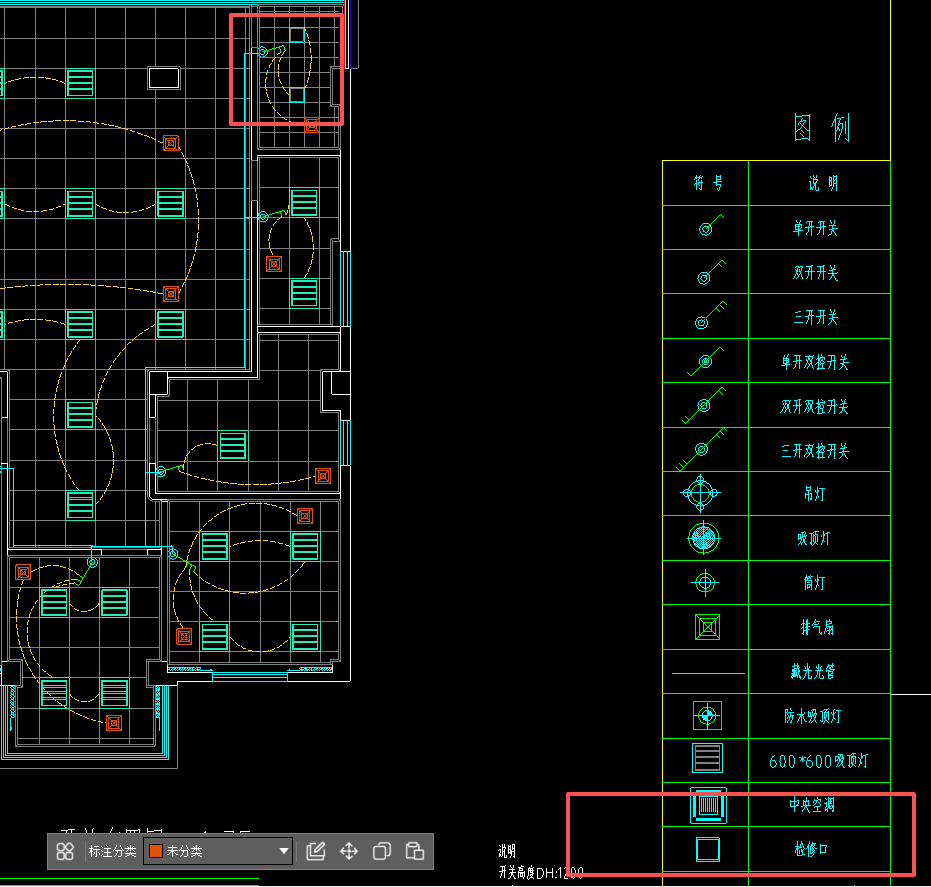Click the 筒灯 downlight symbol in legend
The image size is (931, 887).
tap(705, 583)
